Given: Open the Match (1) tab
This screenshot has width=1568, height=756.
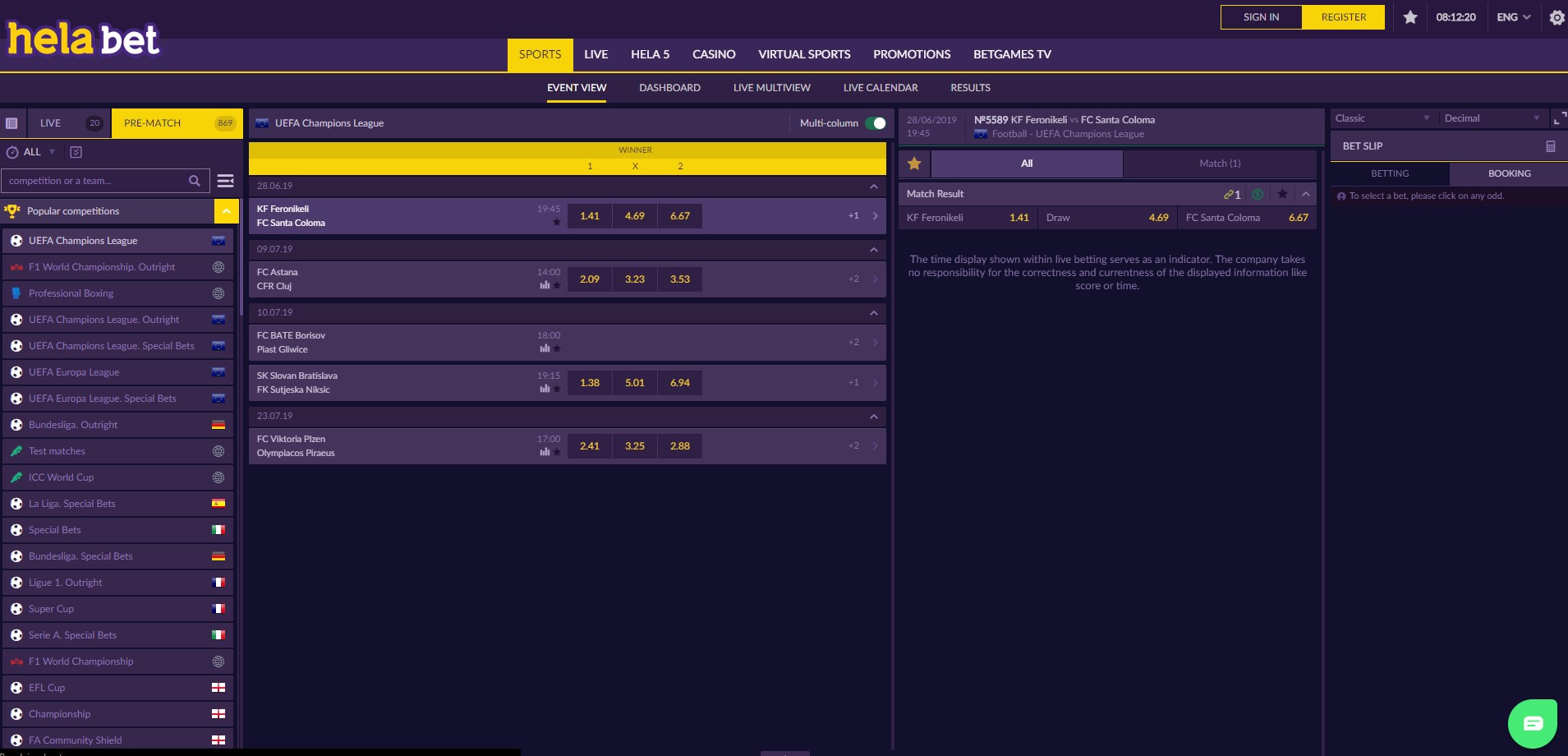Looking at the screenshot, I should tap(1220, 164).
